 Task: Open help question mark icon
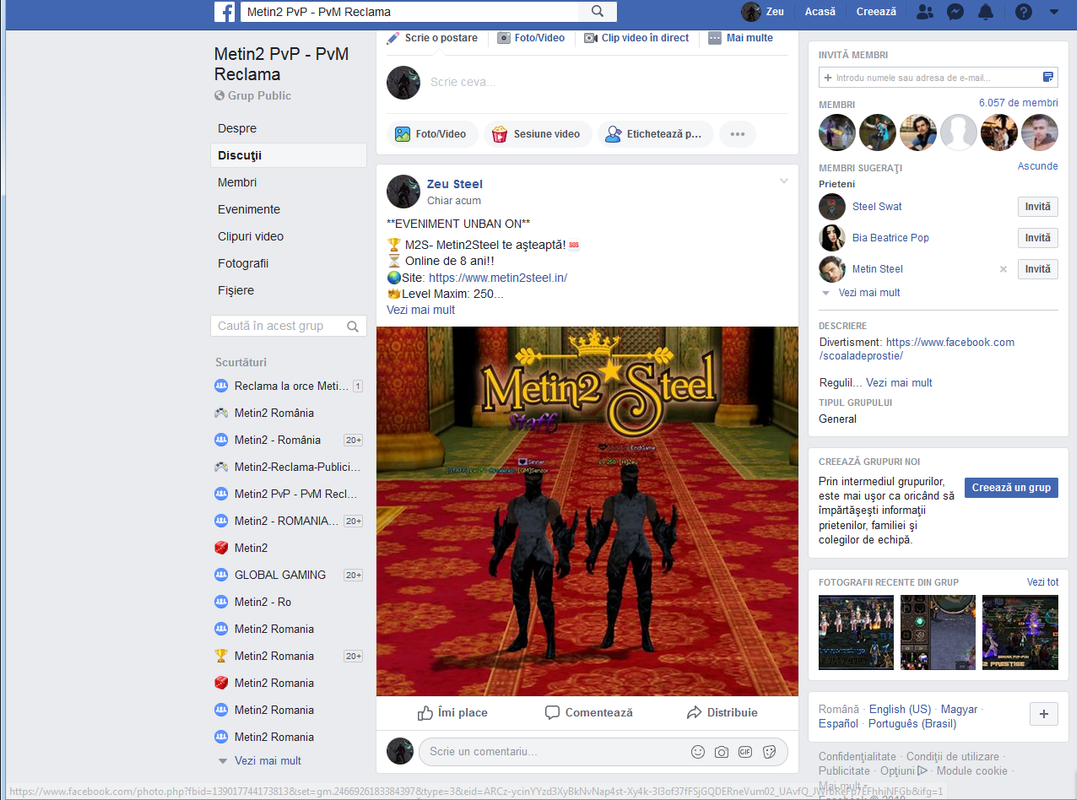[1023, 12]
